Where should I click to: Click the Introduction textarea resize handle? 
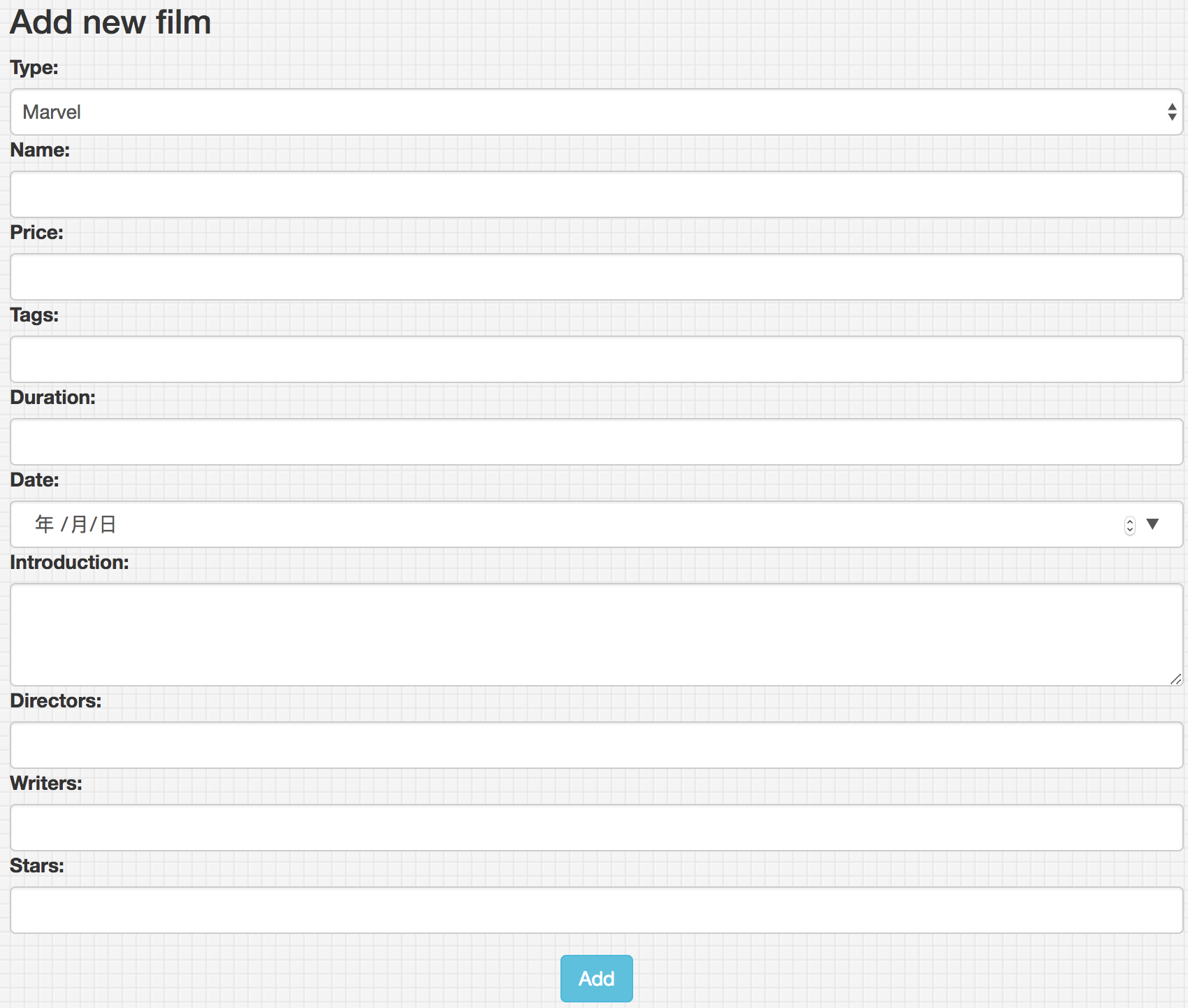tap(1175, 679)
